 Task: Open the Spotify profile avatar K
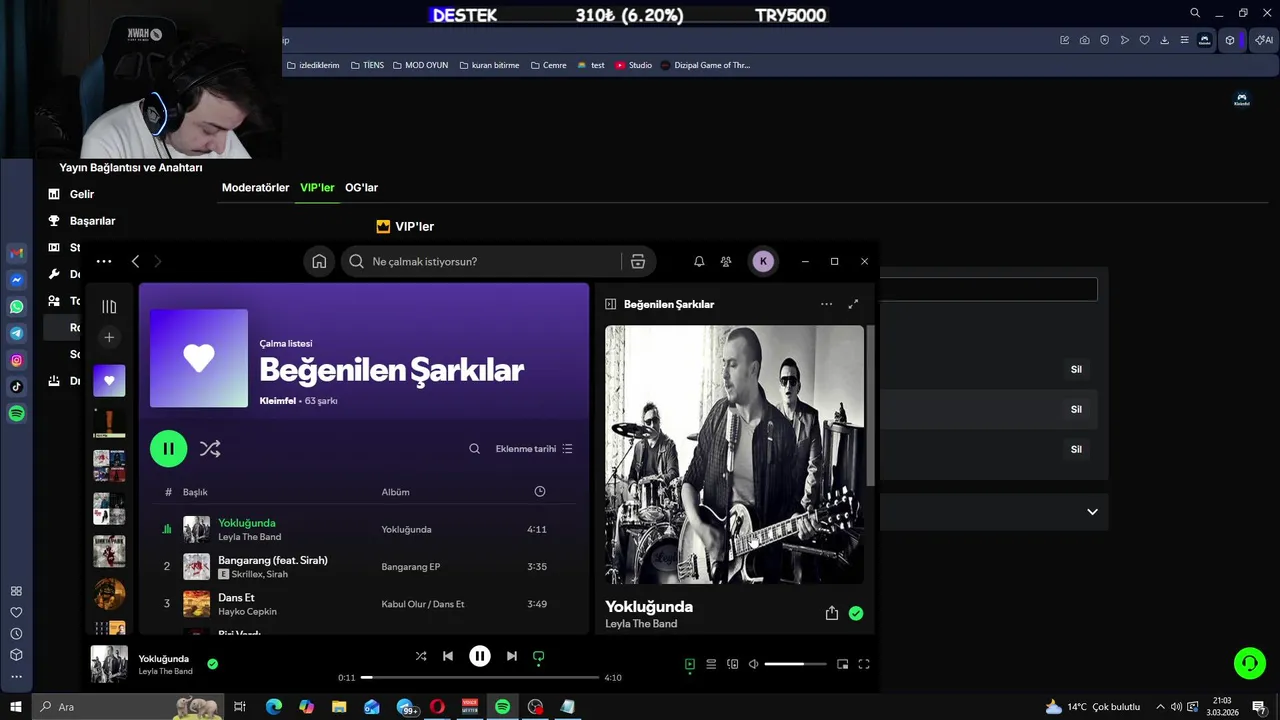coord(763,261)
